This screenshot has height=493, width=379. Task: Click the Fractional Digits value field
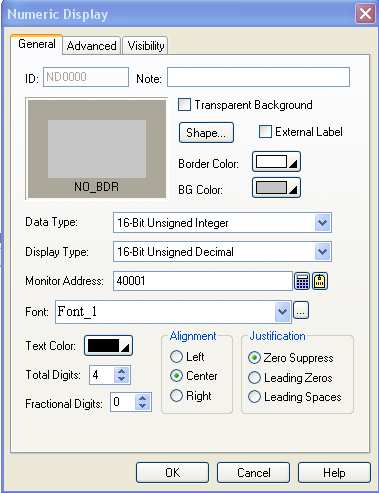tap(123, 402)
